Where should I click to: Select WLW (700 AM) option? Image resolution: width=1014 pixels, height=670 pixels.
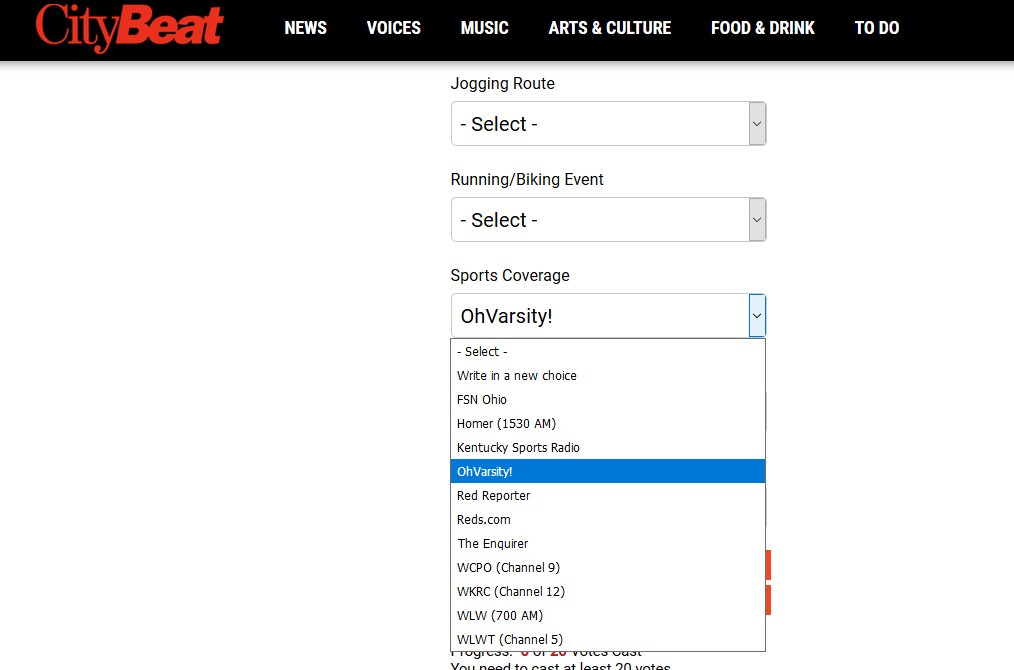[608, 615]
